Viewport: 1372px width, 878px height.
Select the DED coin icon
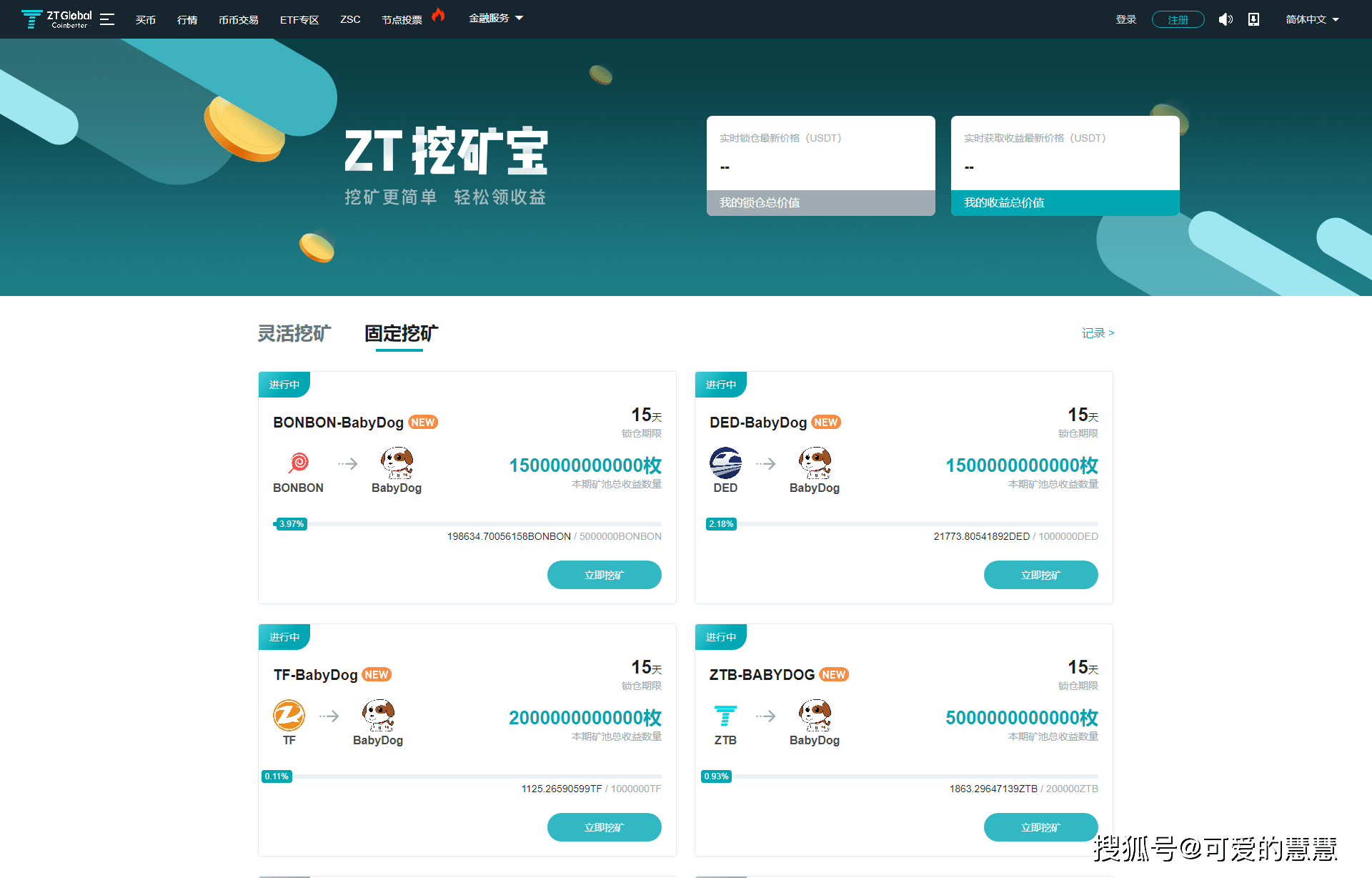pos(725,462)
